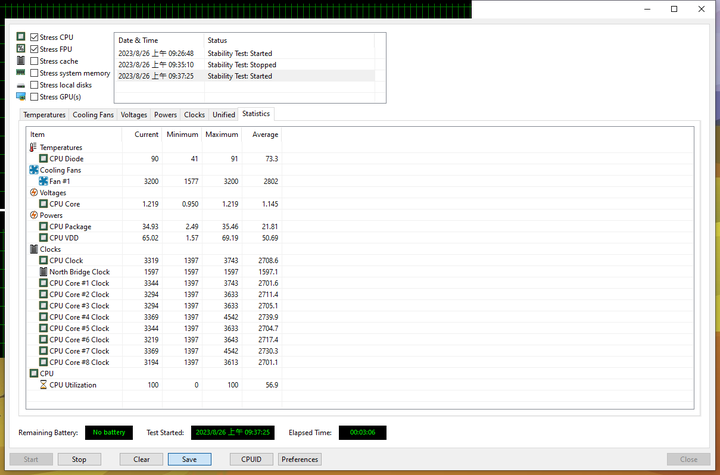Switch to the Cooling Fans tab
The image size is (720, 475).
(x=93, y=114)
